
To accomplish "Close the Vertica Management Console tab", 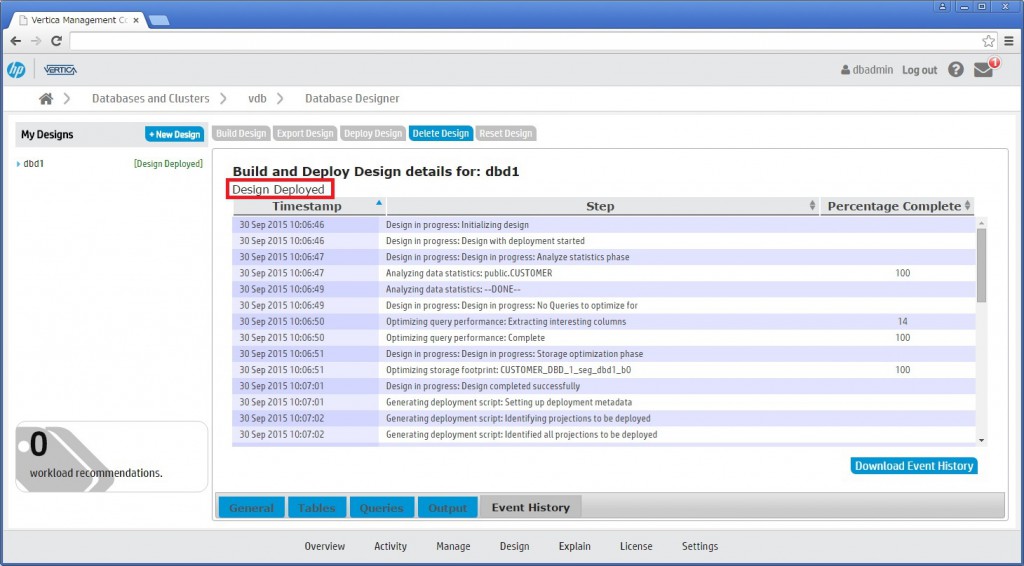I will pos(136,20).
